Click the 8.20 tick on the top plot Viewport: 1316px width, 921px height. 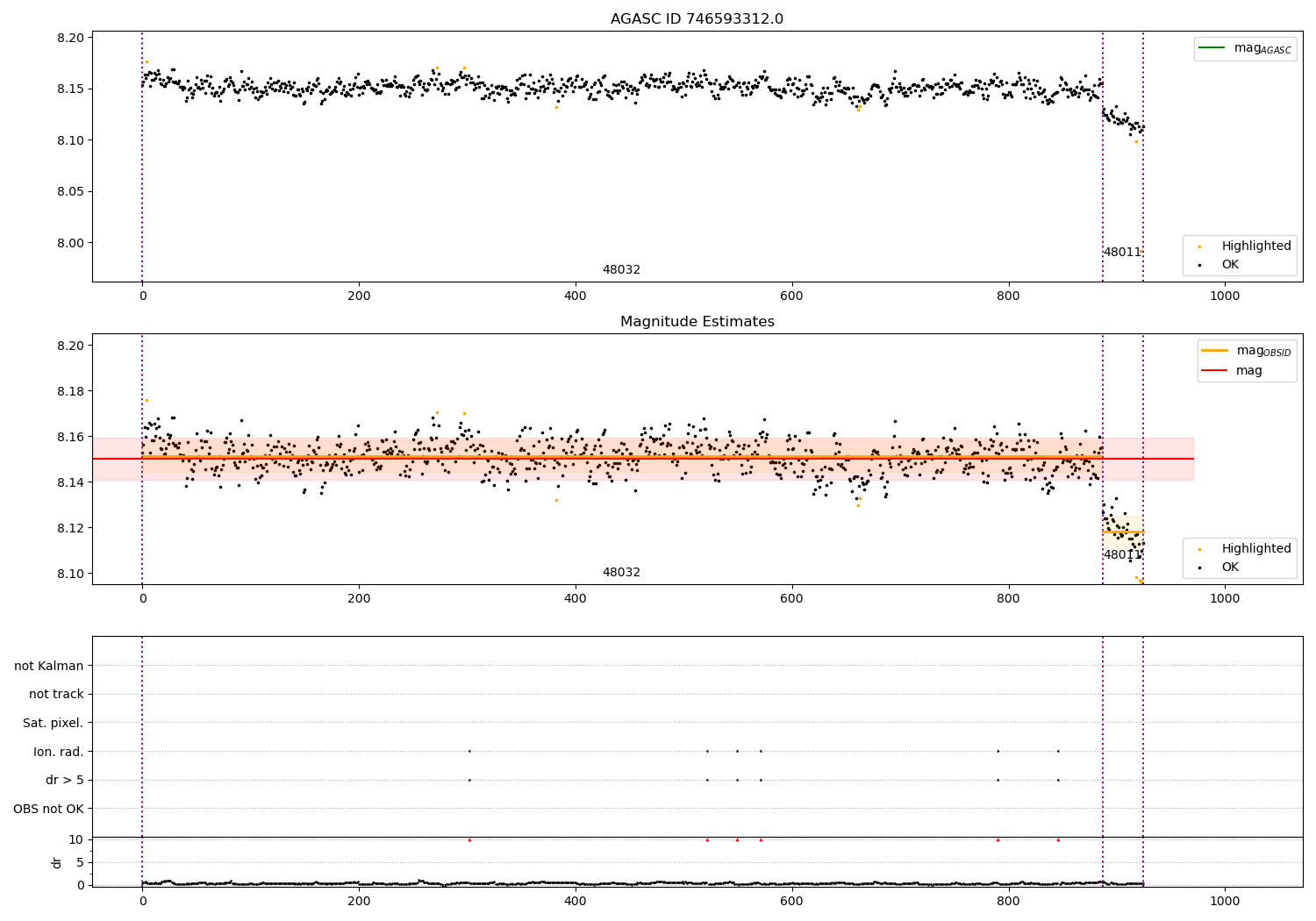pos(70,39)
